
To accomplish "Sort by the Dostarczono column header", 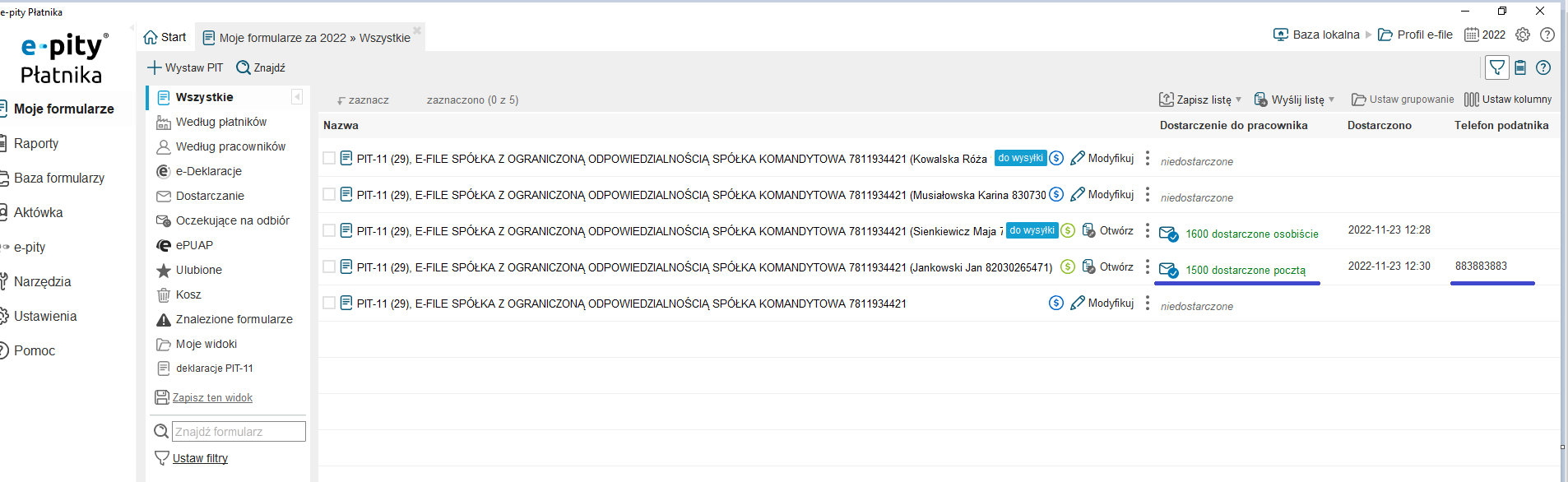I will (x=1379, y=125).
